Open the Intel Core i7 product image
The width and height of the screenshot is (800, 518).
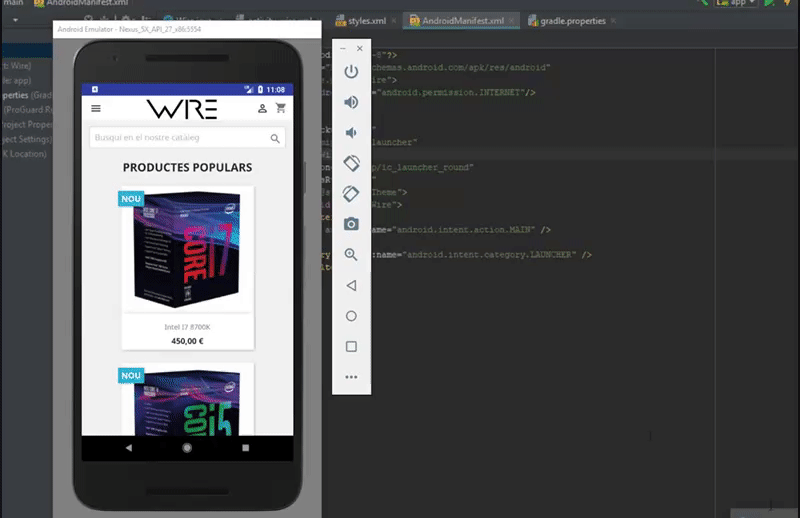click(187, 250)
